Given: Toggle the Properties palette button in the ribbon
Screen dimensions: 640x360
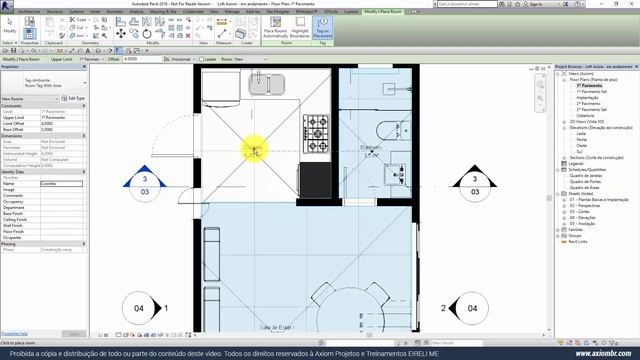Looking at the screenshot, I should 29,33.
